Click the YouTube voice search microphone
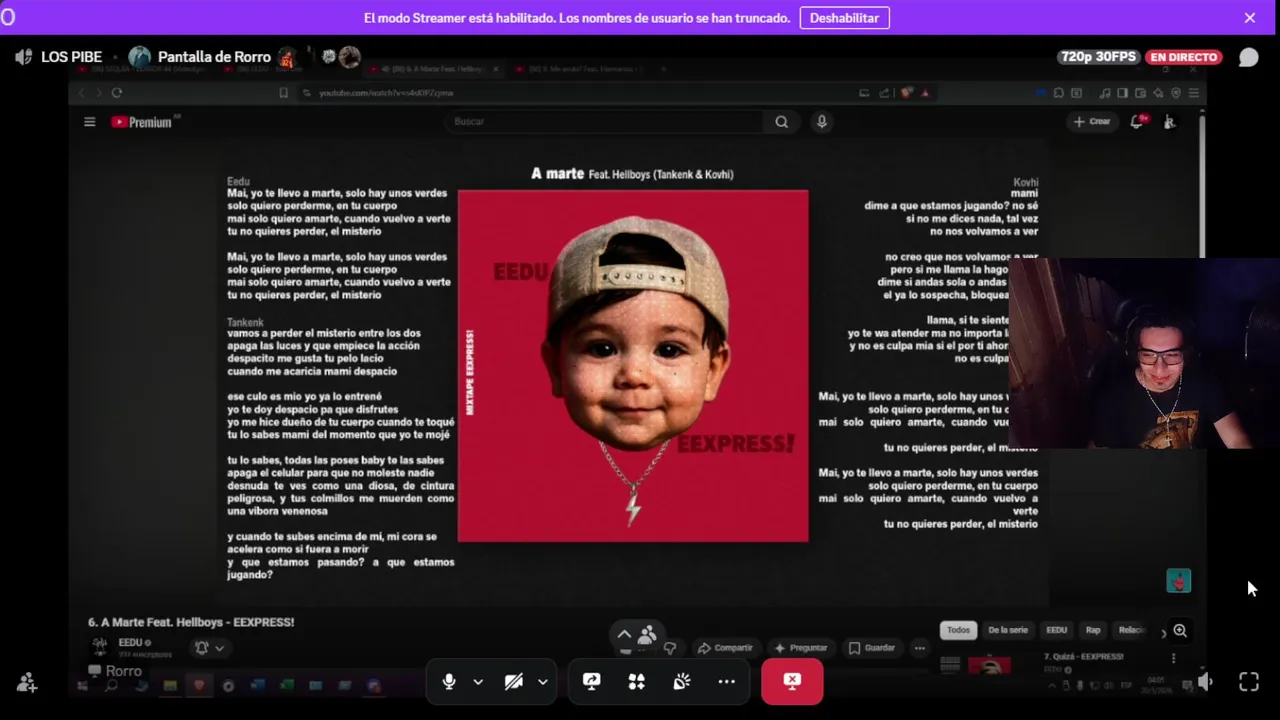 coord(822,122)
